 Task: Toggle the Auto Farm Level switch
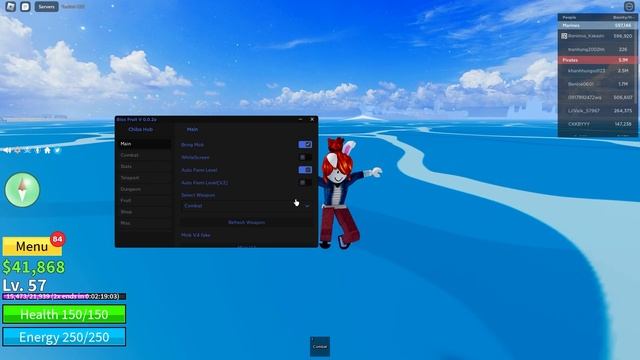(x=305, y=170)
